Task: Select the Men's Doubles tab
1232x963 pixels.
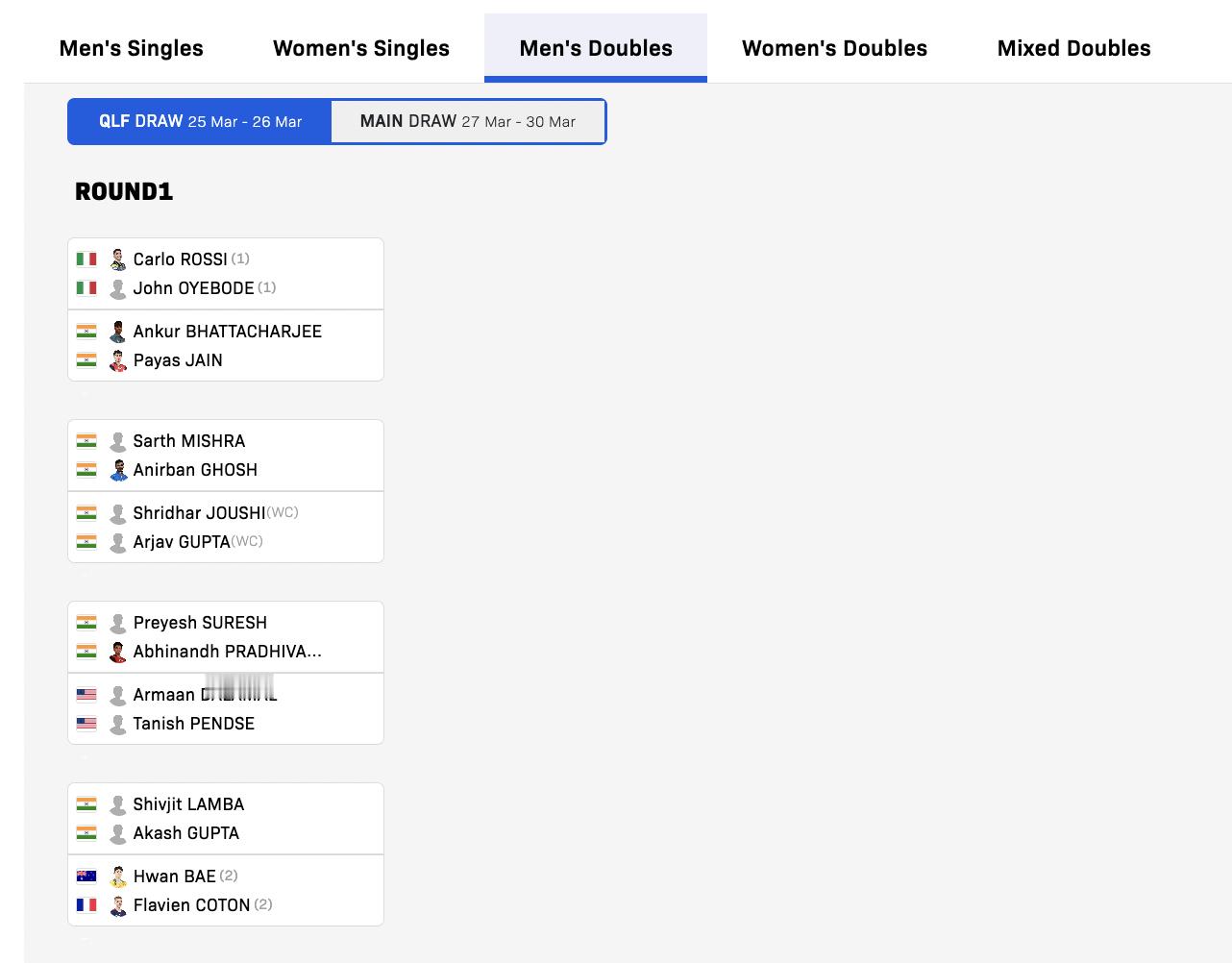Action: tap(596, 48)
